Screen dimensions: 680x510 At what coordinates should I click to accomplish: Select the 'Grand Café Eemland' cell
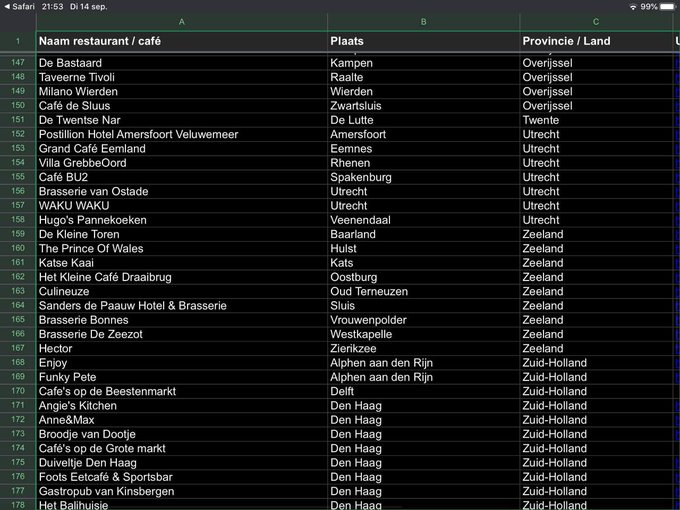182,149
